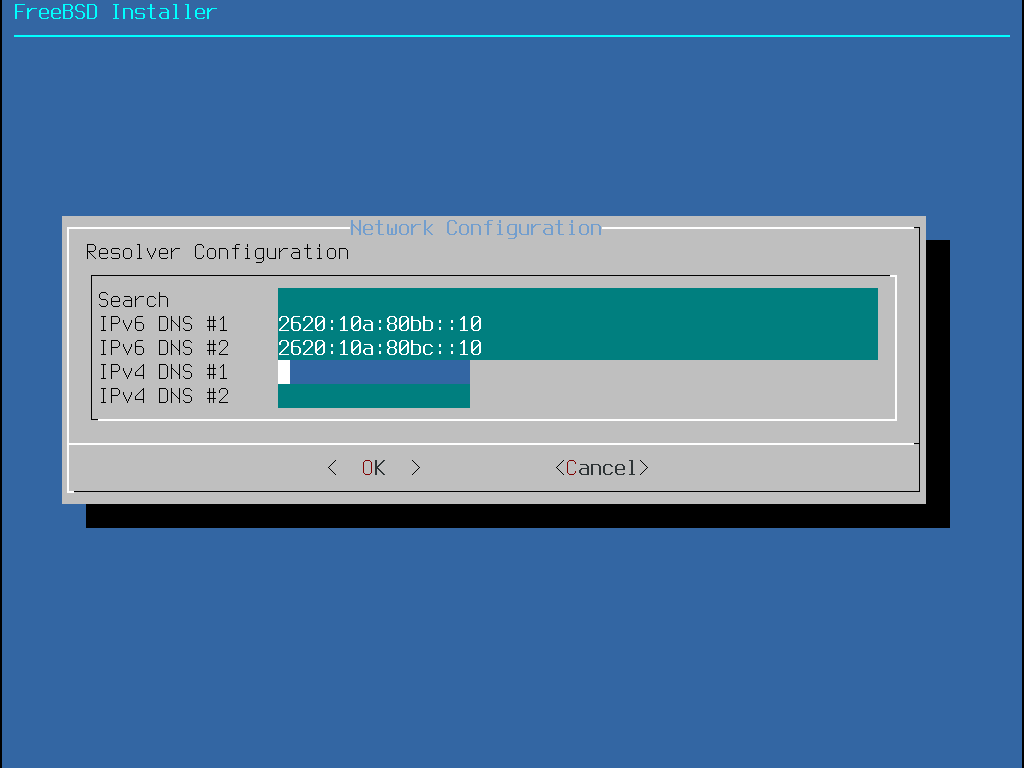This screenshot has height=768, width=1024.
Task: Click the IPv4 DNS #2 input field
Action: coord(374,396)
